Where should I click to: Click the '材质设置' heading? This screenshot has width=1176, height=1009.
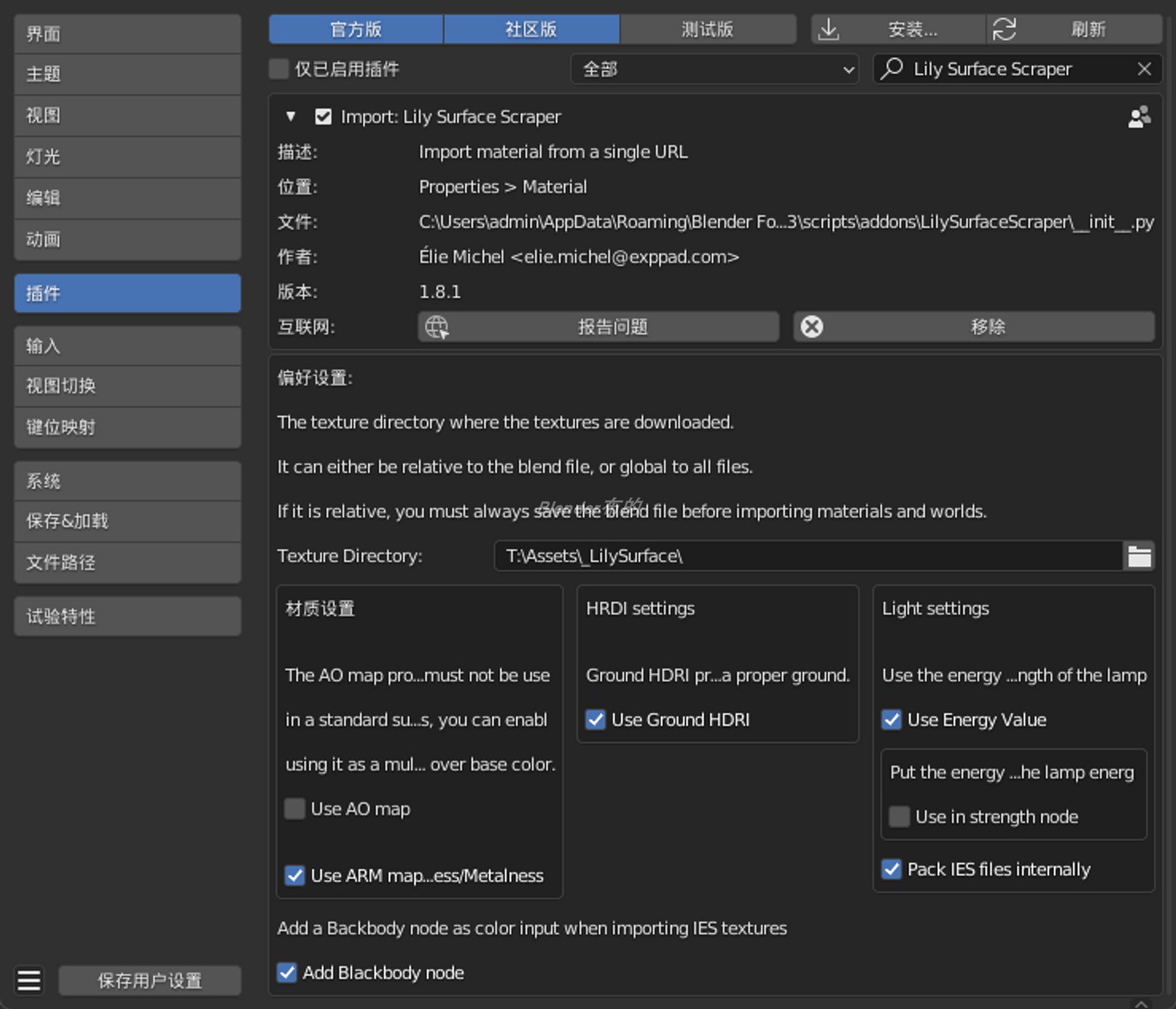(320, 609)
